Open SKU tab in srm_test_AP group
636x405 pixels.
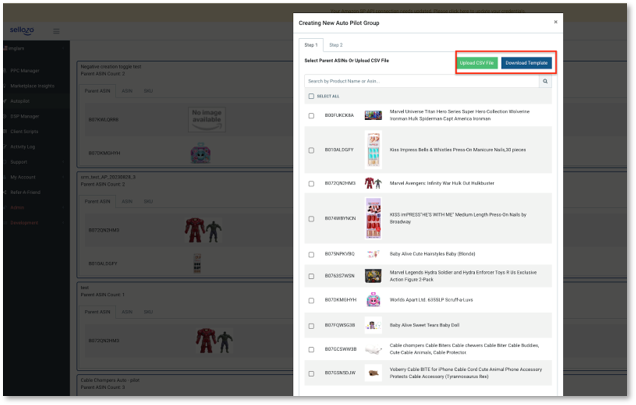coord(148,201)
